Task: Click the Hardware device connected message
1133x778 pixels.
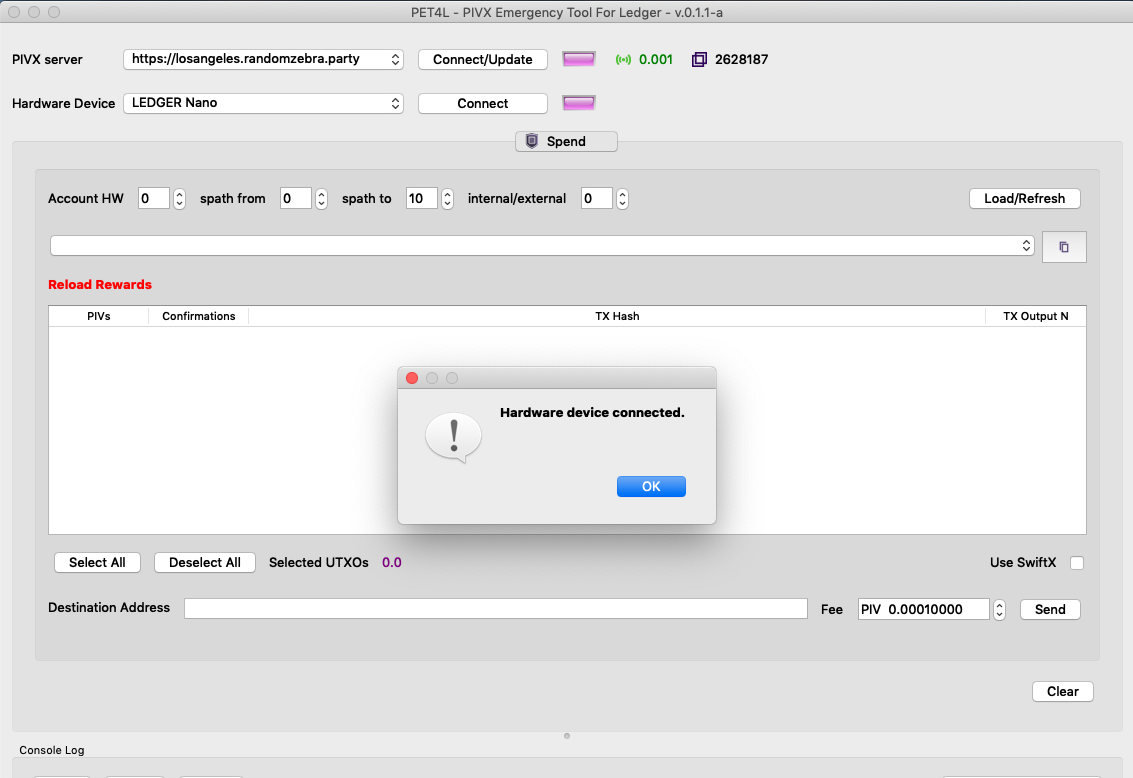Action: (592, 412)
